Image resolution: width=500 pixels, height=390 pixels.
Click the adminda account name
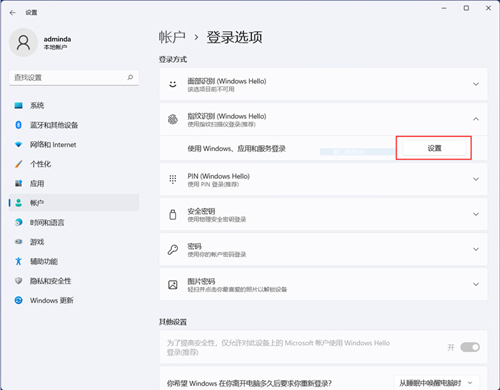[57, 39]
